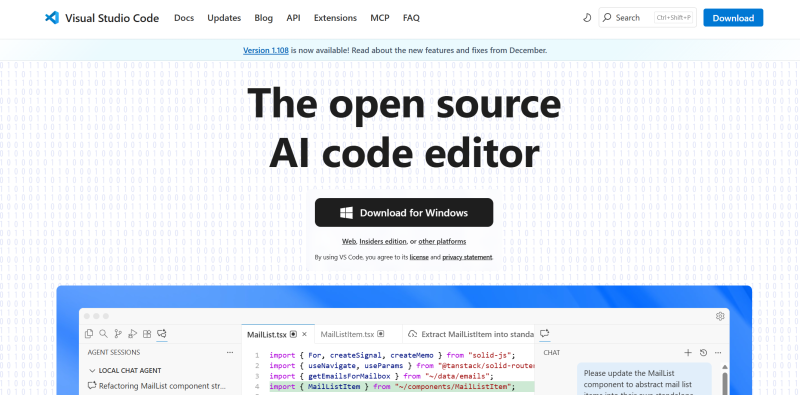Viewport: 800px width, 395px height.
Task: Click code line importing "~/data/emails"
Action: (x=381, y=376)
